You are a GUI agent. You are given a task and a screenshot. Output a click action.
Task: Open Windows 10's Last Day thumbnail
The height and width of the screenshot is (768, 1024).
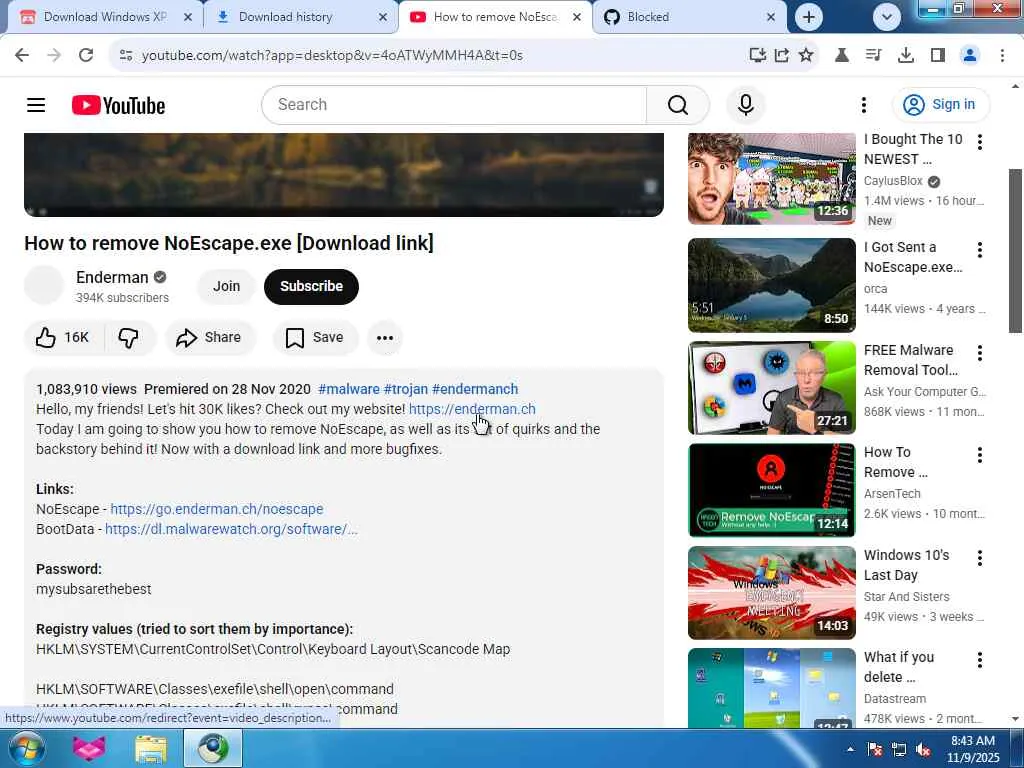tap(771, 593)
